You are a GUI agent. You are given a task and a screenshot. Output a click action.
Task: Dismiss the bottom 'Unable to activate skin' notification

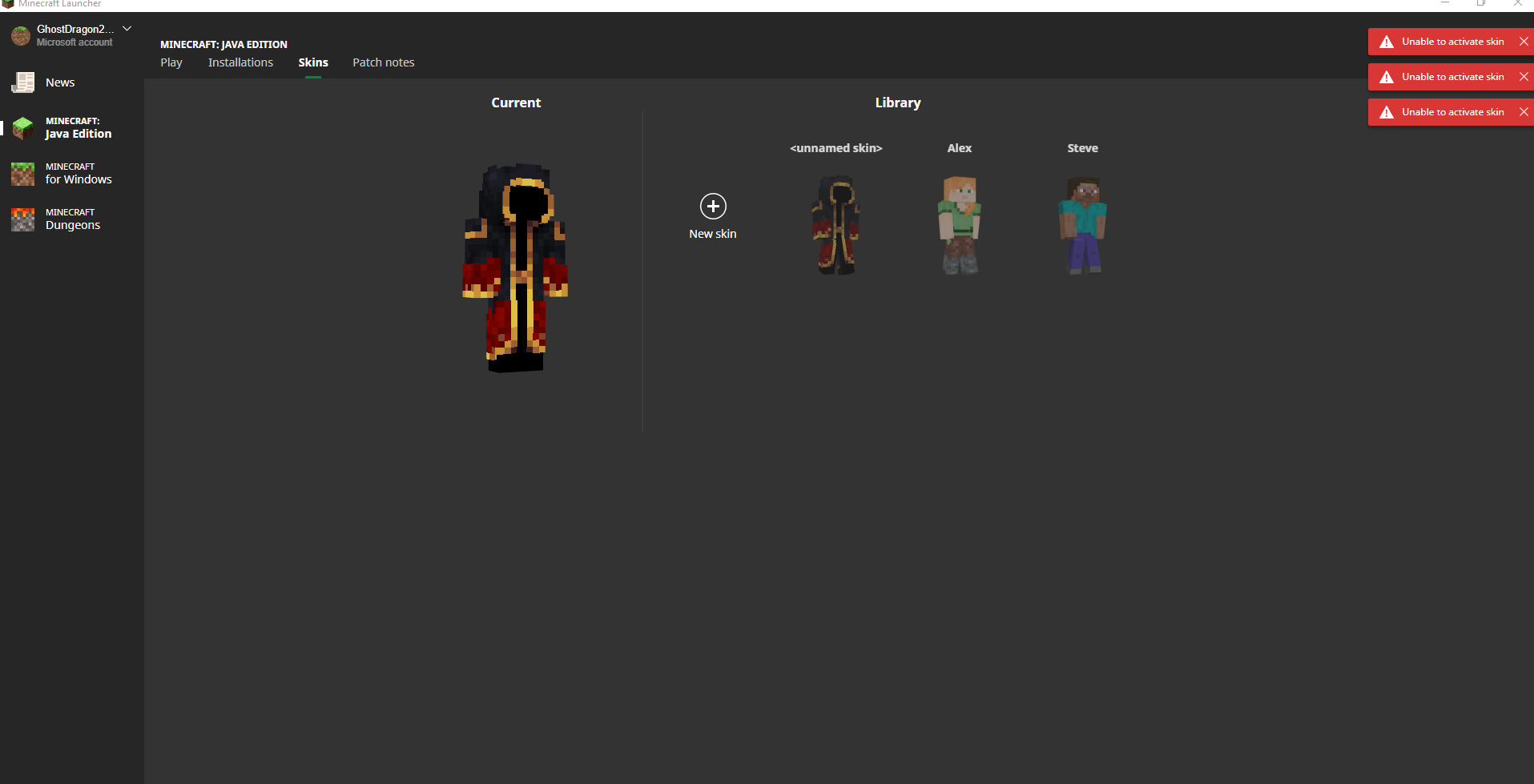pyautogui.click(x=1524, y=112)
